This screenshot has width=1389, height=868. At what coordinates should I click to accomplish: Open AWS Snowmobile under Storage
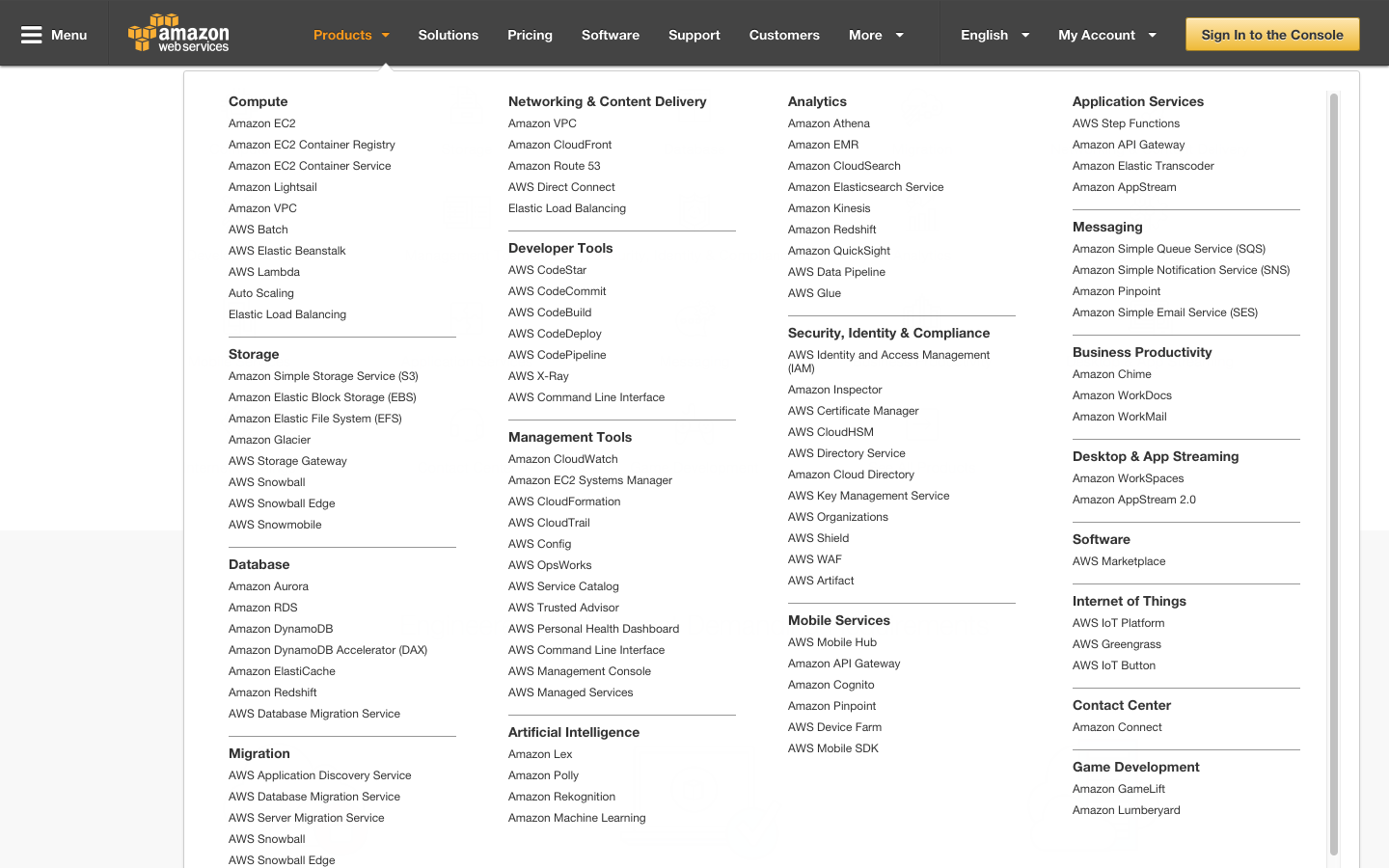click(275, 524)
